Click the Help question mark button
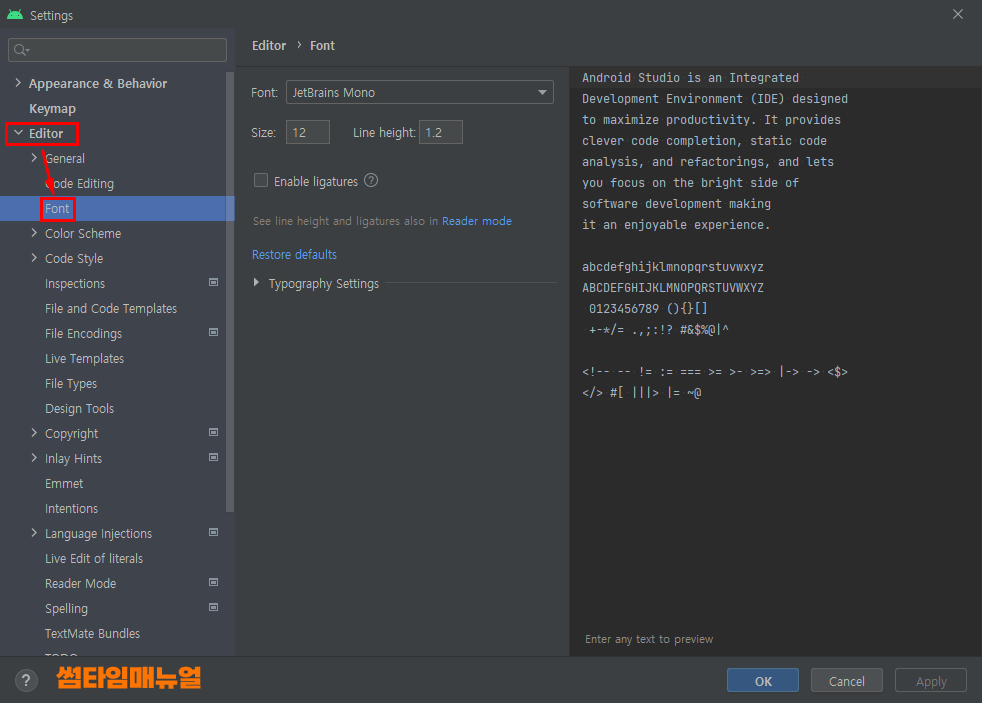Viewport: 982px width, 703px height. tap(26, 680)
